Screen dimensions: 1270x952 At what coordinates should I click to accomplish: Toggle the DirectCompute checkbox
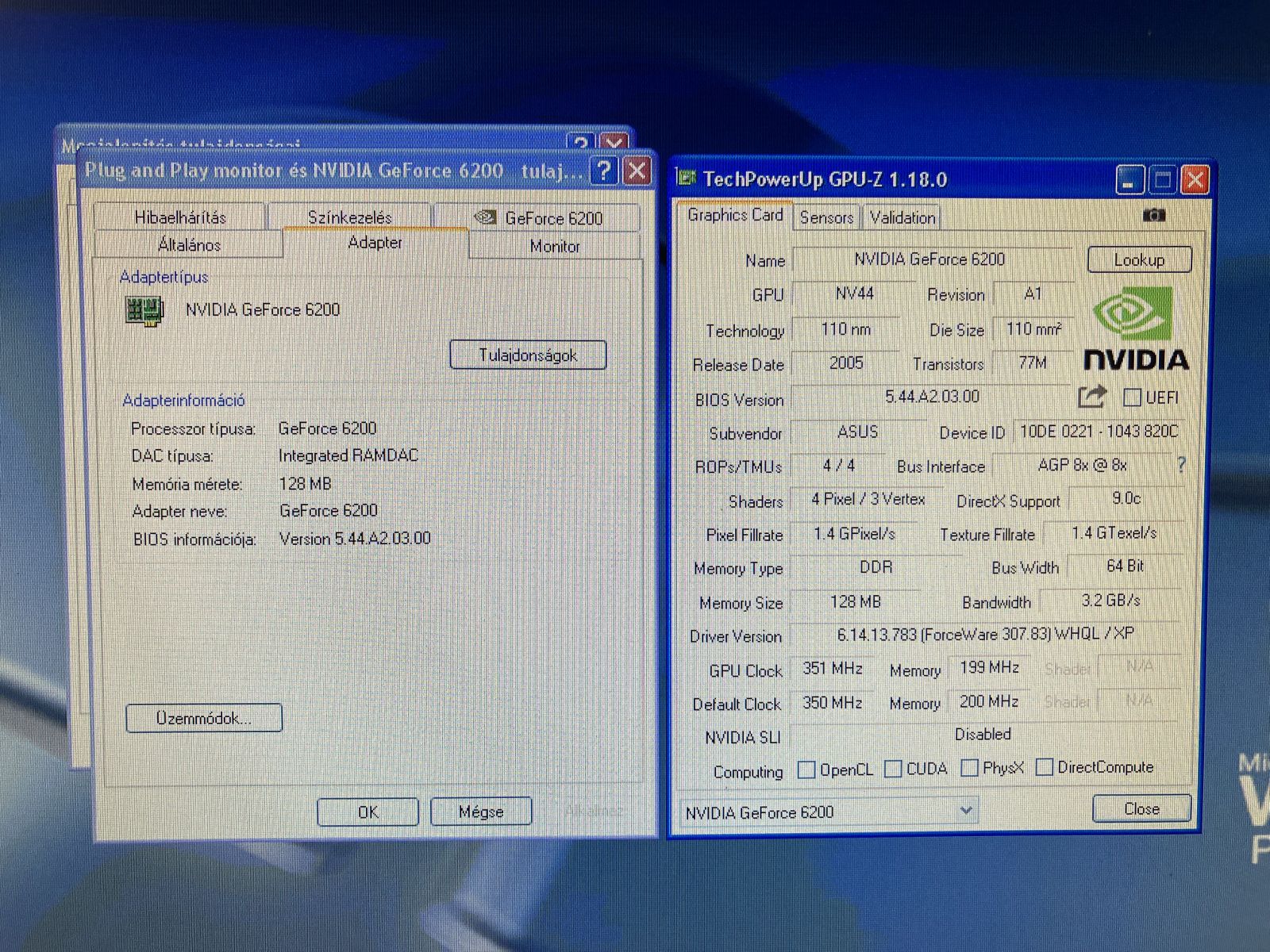(1045, 767)
